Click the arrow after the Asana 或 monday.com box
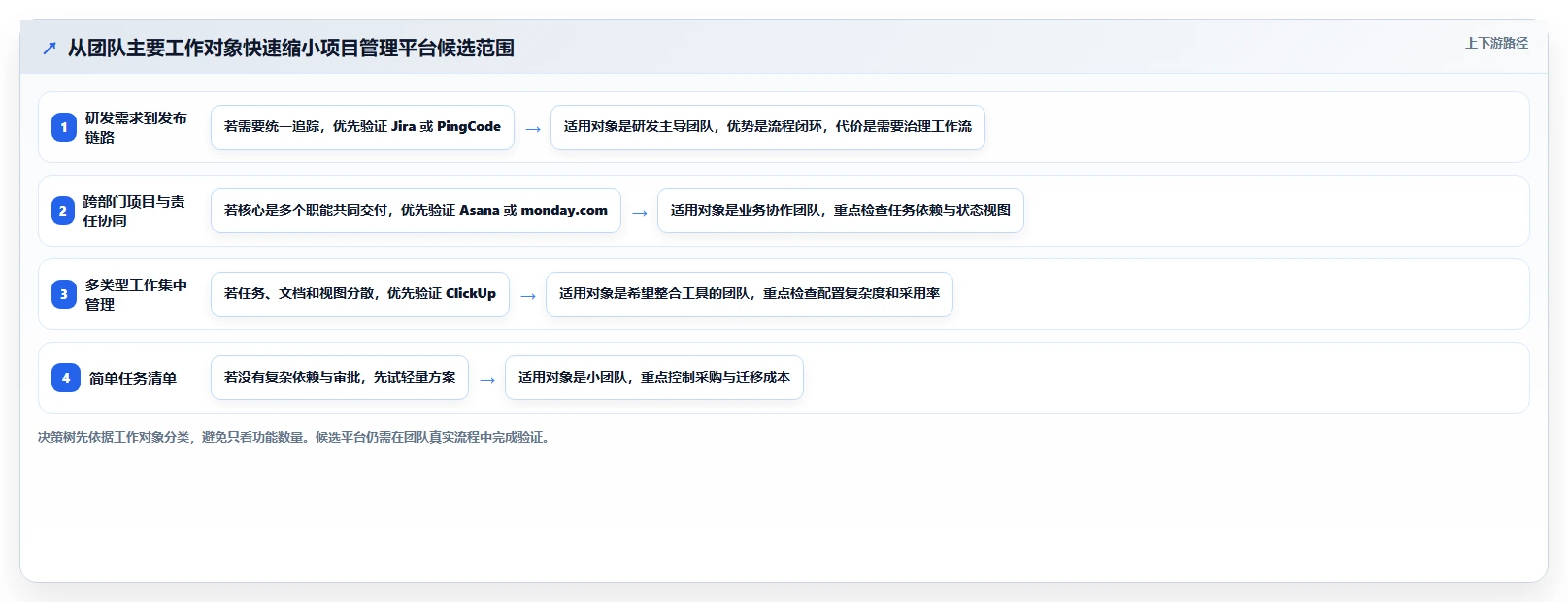The width and height of the screenshot is (1568, 602). pyautogui.click(x=640, y=212)
